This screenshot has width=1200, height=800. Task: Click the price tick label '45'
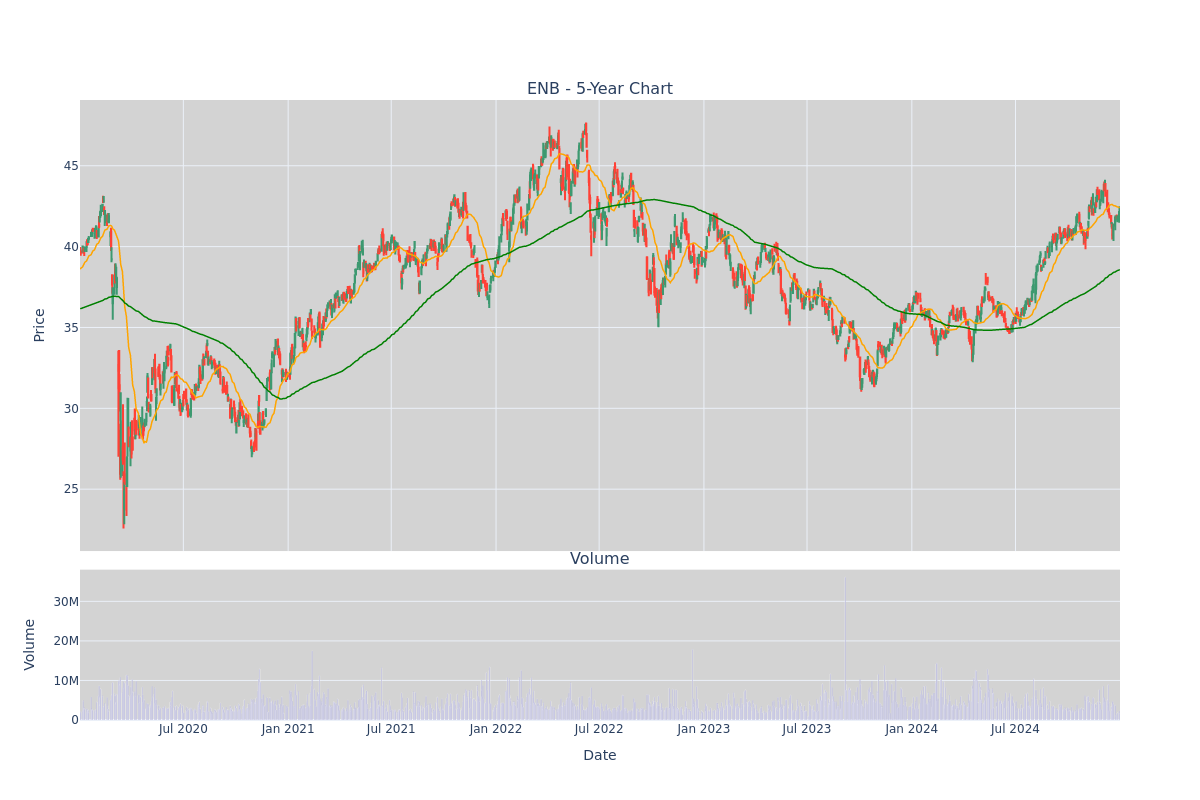[x=71, y=166]
